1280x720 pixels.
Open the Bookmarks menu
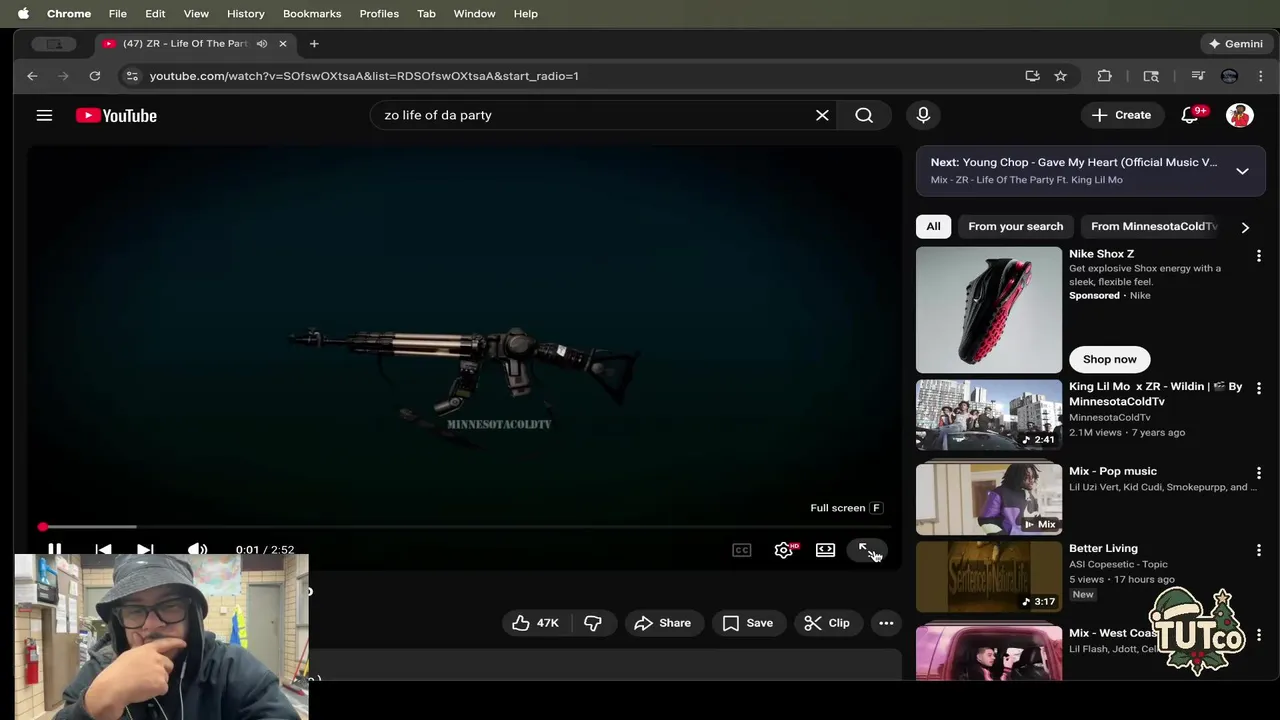[312, 14]
